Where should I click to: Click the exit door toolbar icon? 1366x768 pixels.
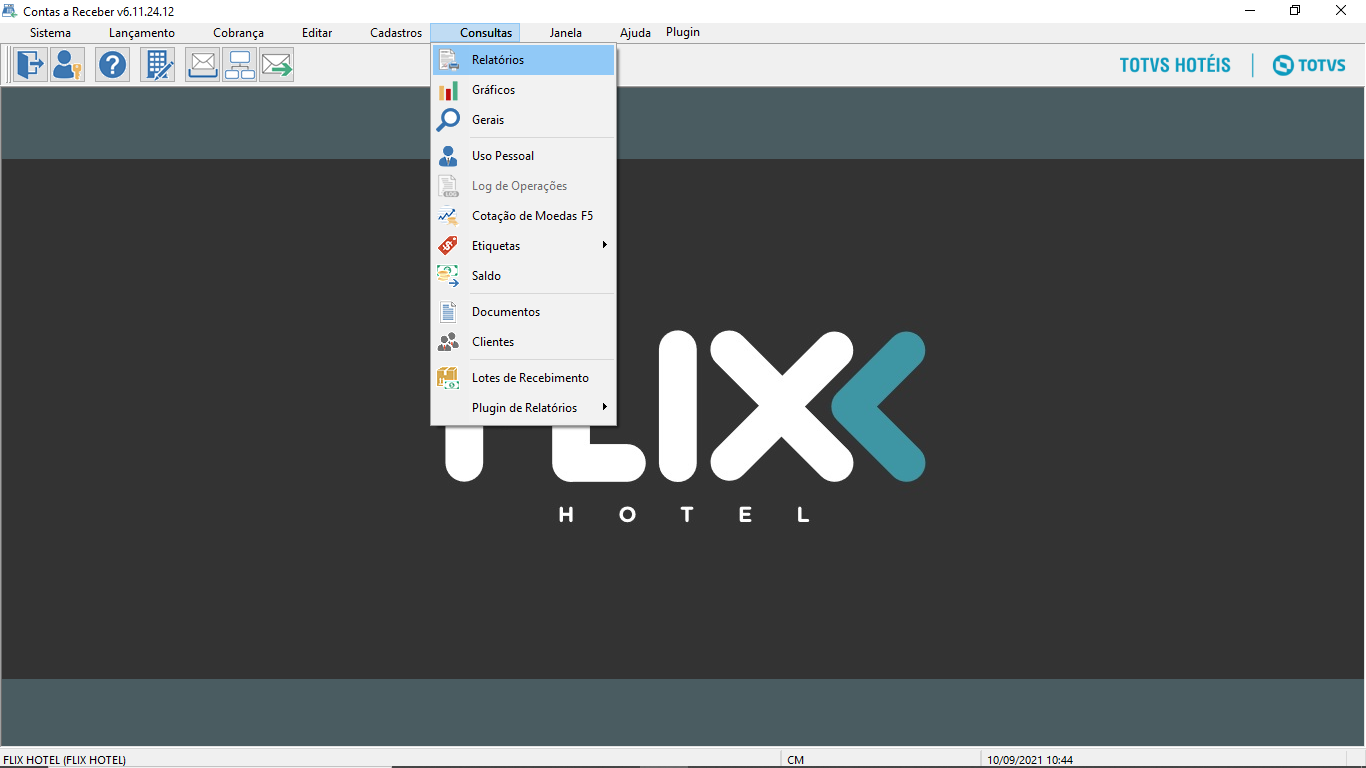coord(31,65)
